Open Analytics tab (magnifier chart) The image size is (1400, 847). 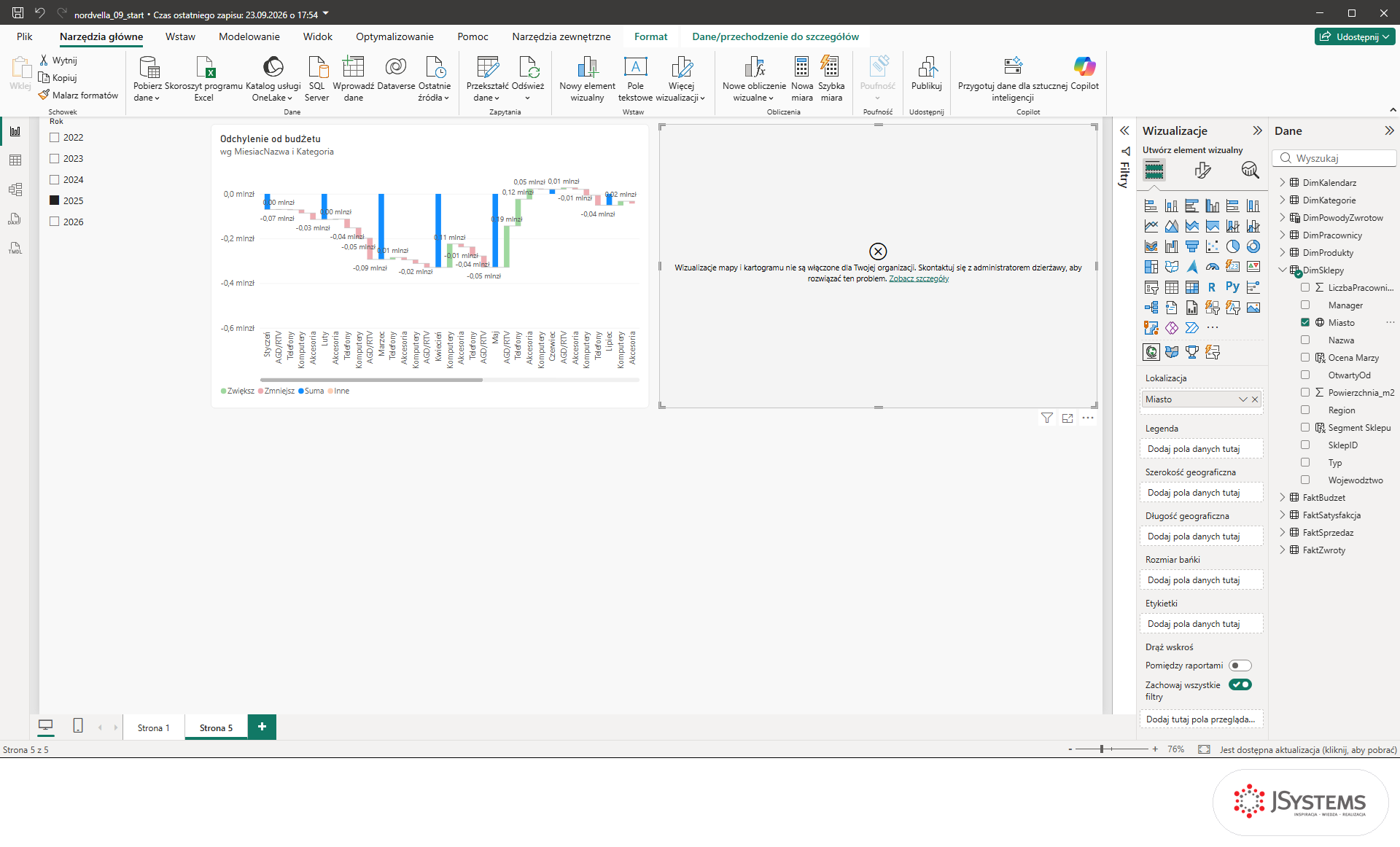click(x=1250, y=171)
